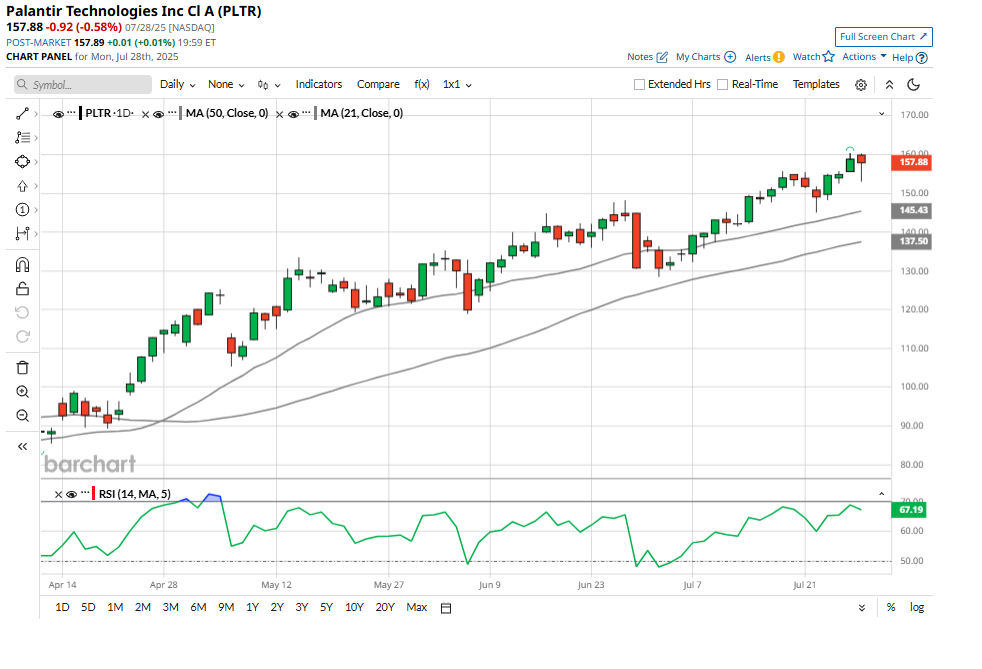Open Notes edit icon

tap(662, 57)
